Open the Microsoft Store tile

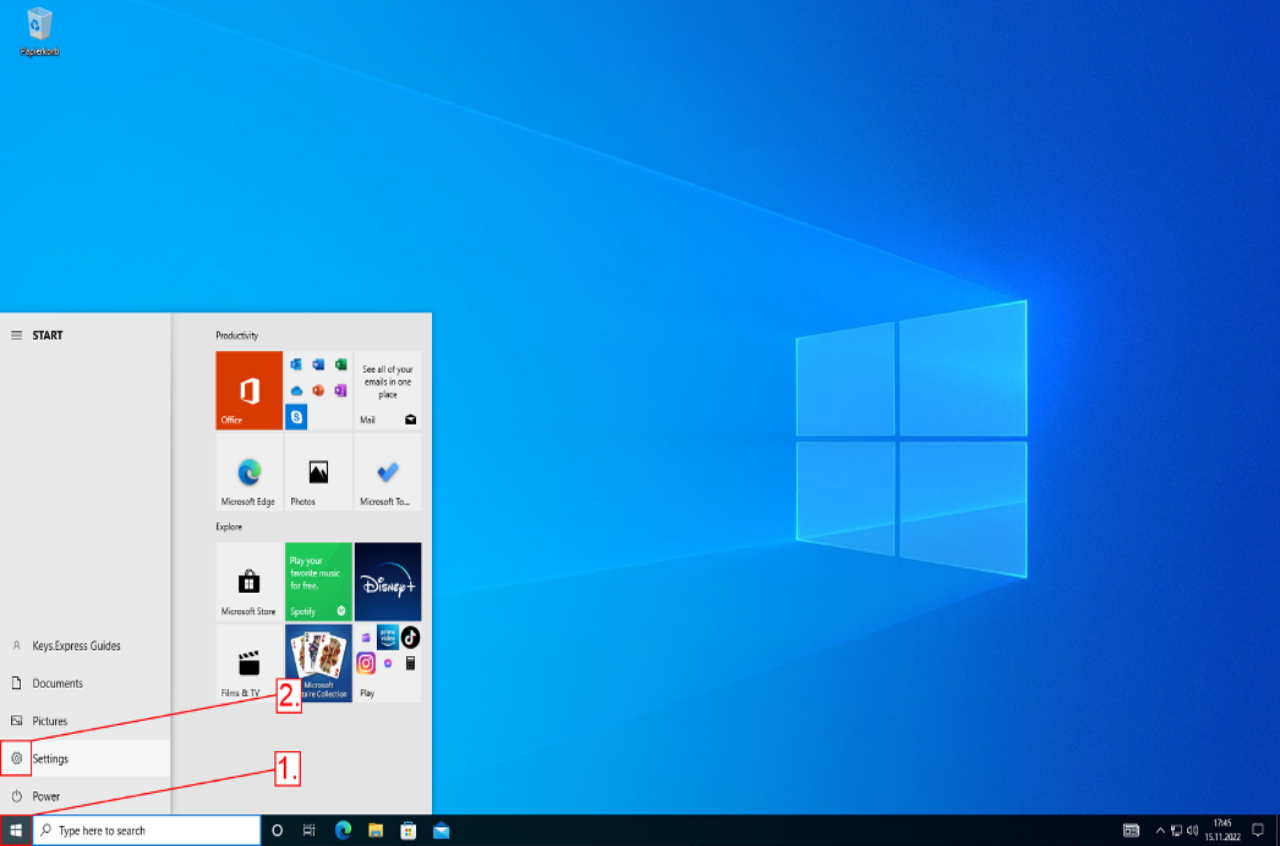point(249,582)
